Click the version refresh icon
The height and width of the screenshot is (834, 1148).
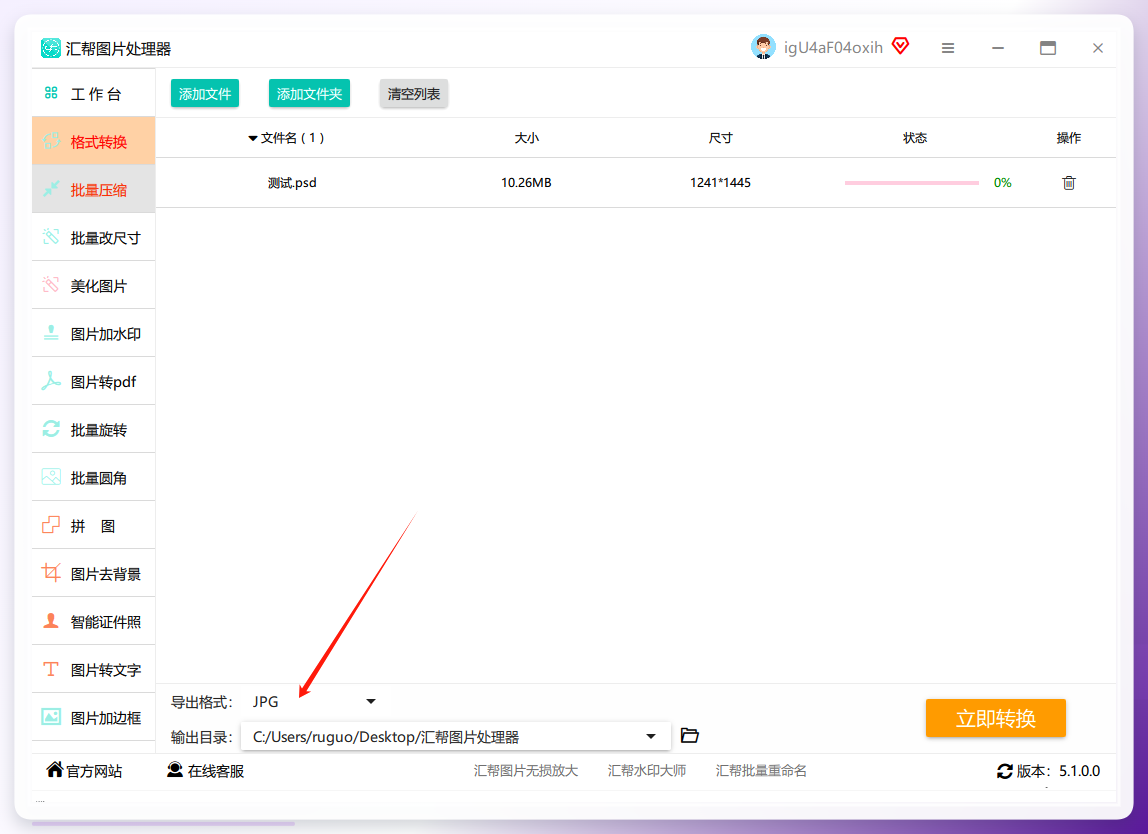coord(1004,771)
